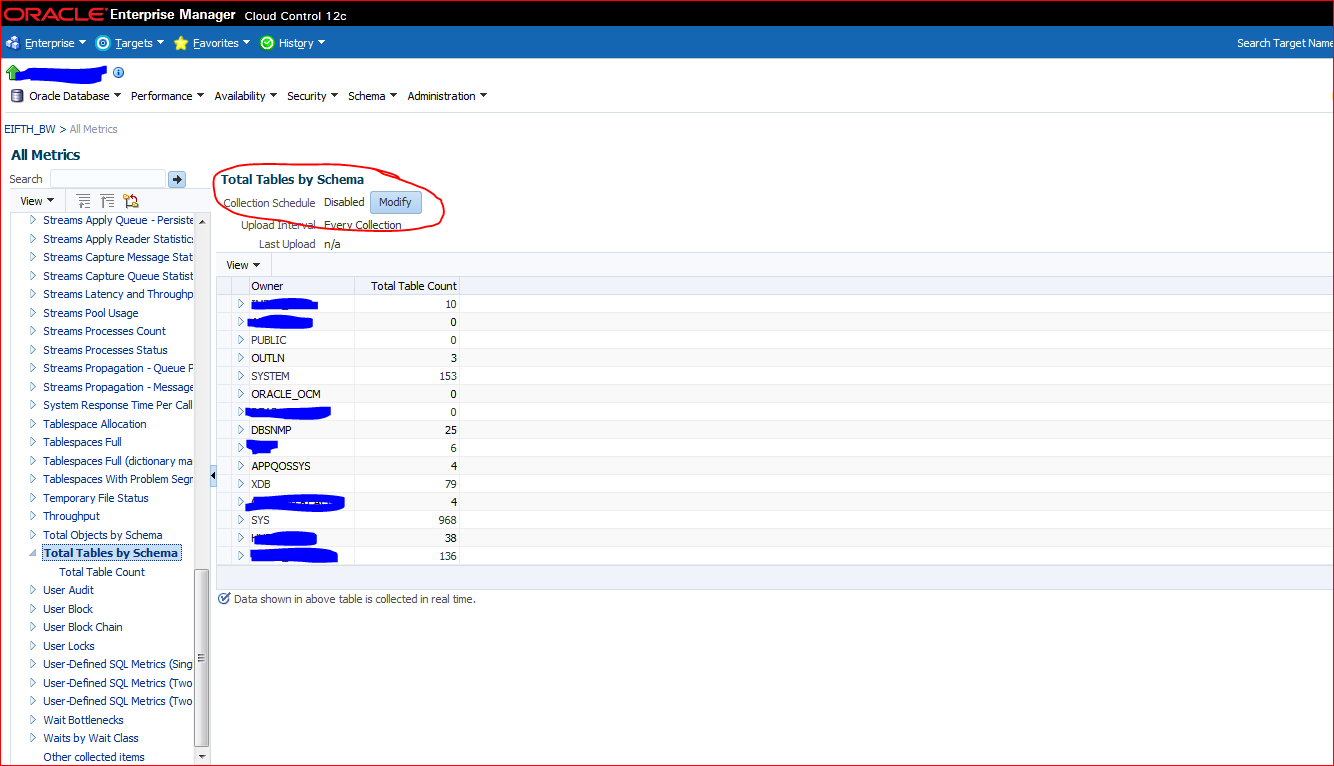This screenshot has width=1334, height=766.
Task: Click the Owner column header
Action: [x=301, y=286]
